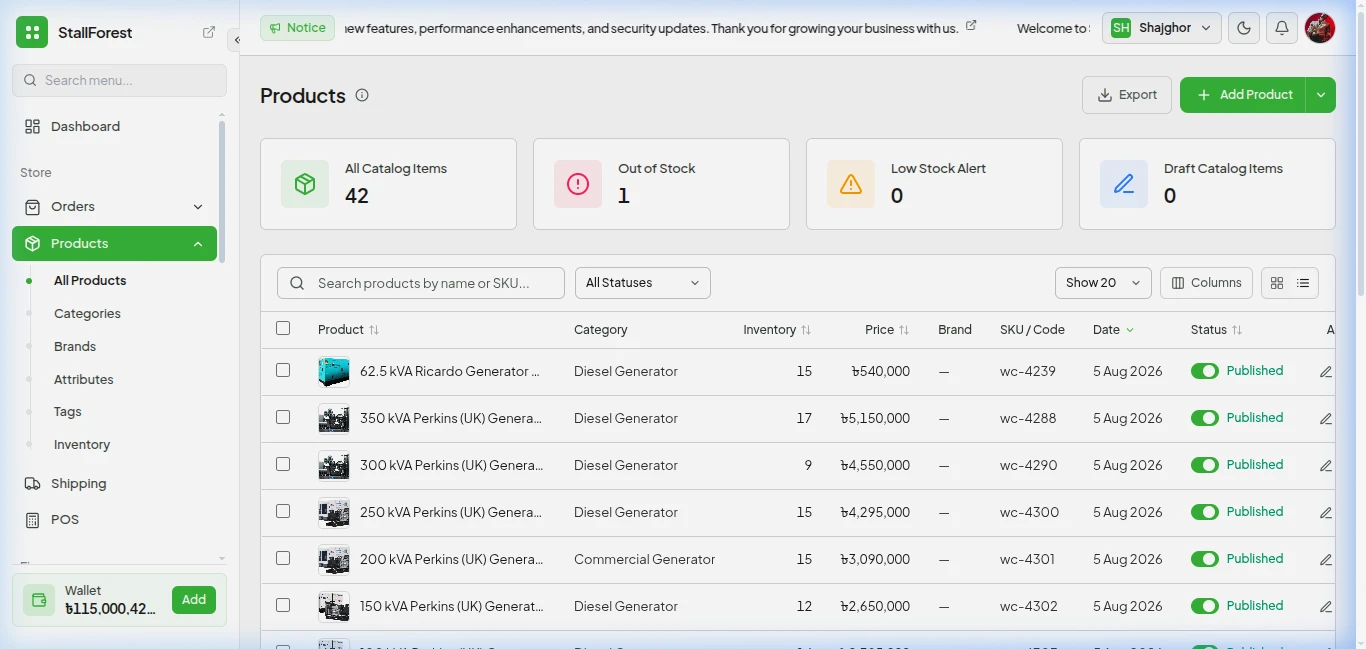
Task: Select checkbox for 350 kVA Perkins generator
Action: pos(283,417)
